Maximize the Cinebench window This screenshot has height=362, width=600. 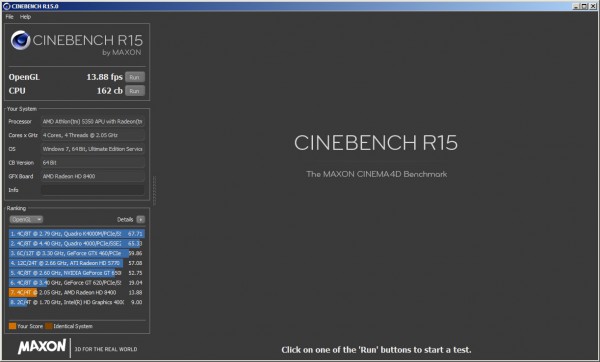(584, 6)
